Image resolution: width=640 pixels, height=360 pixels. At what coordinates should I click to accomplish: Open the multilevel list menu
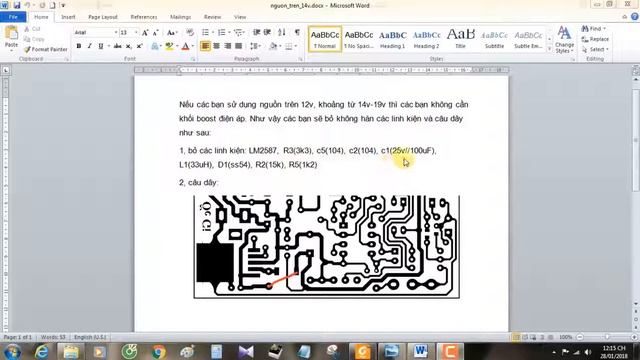click(x=239, y=32)
